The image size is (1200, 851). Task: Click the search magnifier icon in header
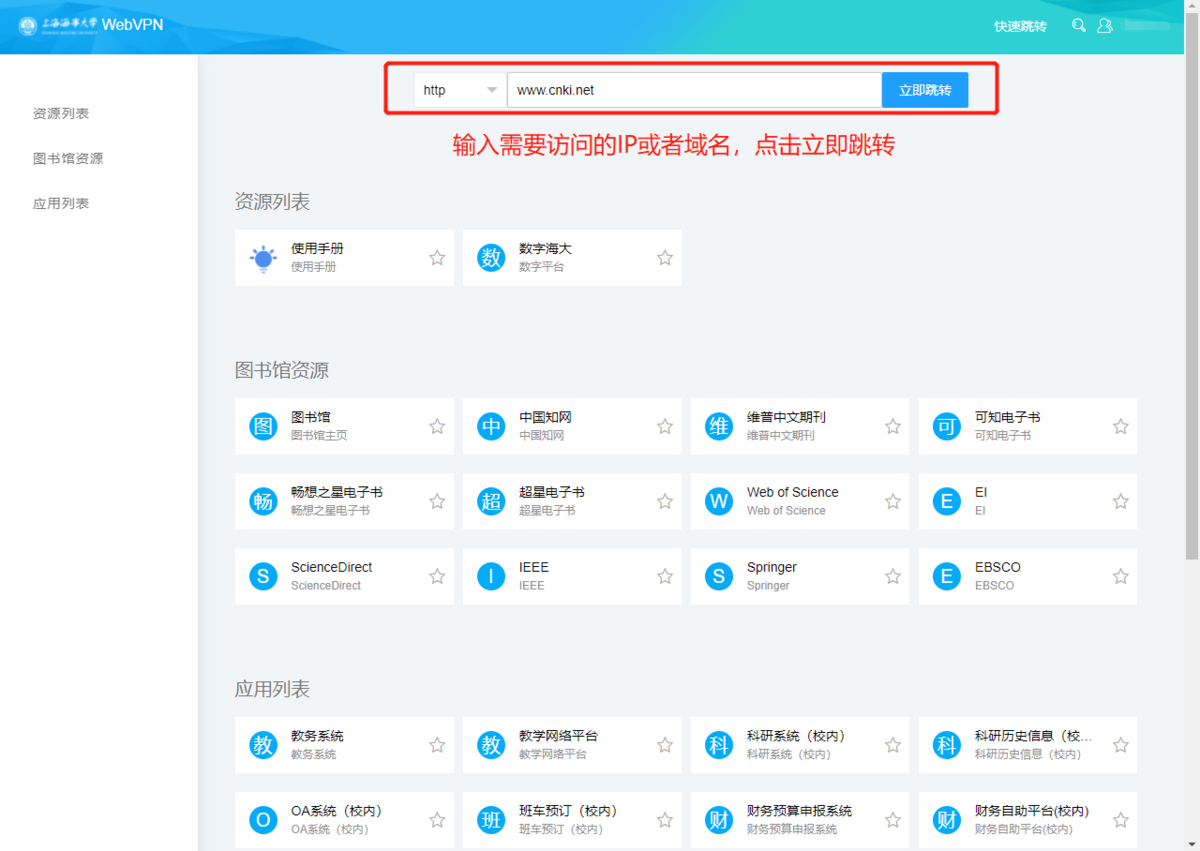point(1078,26)
